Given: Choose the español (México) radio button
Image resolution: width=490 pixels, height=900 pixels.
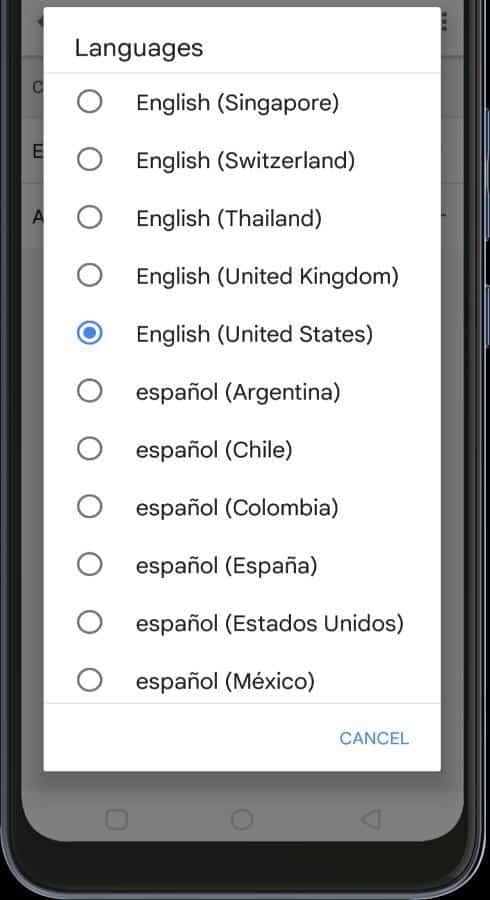Looking at the screenshot, I should click(90, 680).
